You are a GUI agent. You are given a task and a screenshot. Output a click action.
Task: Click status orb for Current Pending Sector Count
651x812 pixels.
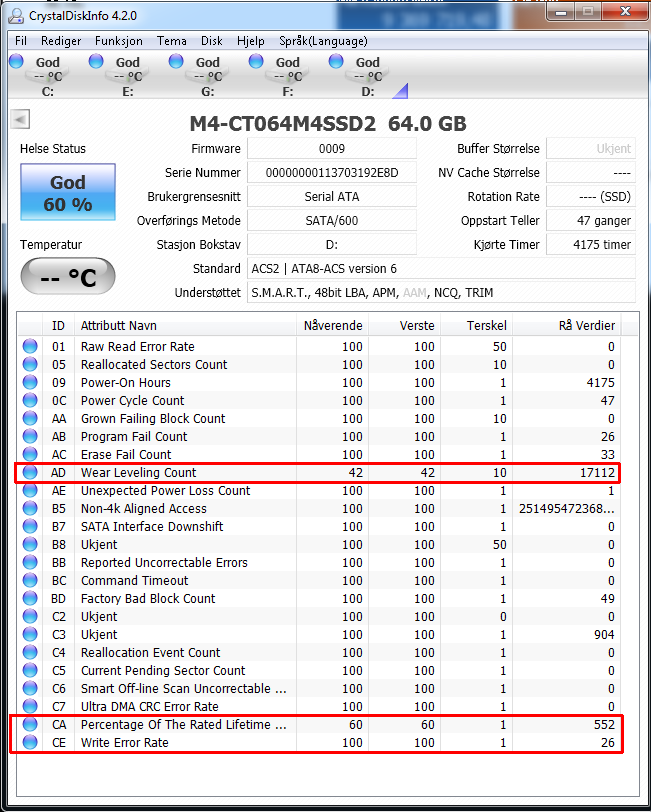30,670
